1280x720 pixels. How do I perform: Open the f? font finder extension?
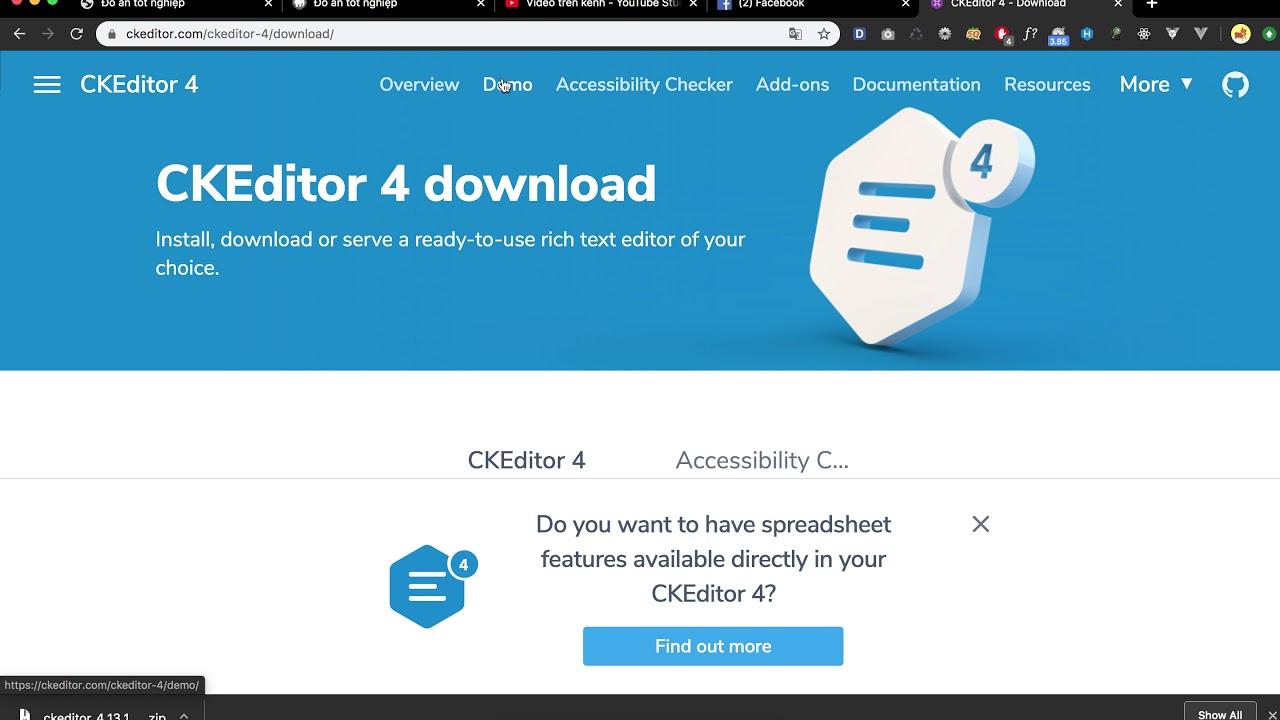(1030, 34)
